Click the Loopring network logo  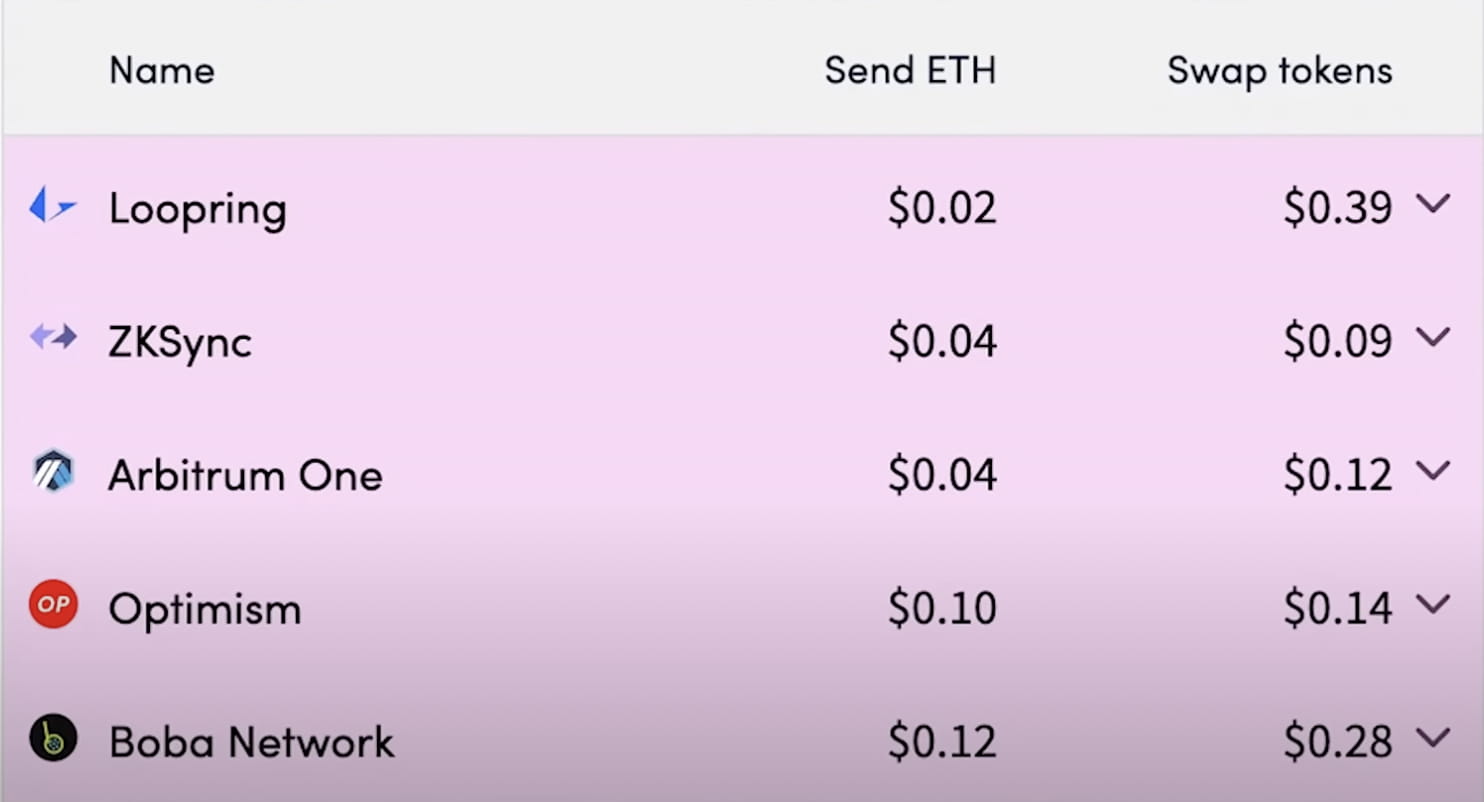click(52, 208)
